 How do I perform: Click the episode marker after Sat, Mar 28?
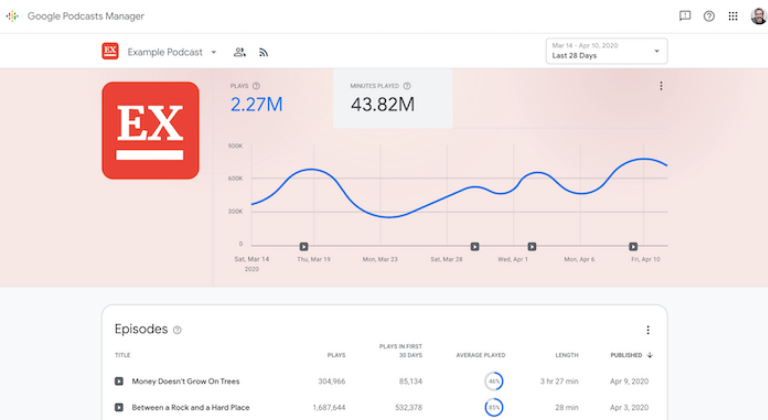[x=475, y=247]
